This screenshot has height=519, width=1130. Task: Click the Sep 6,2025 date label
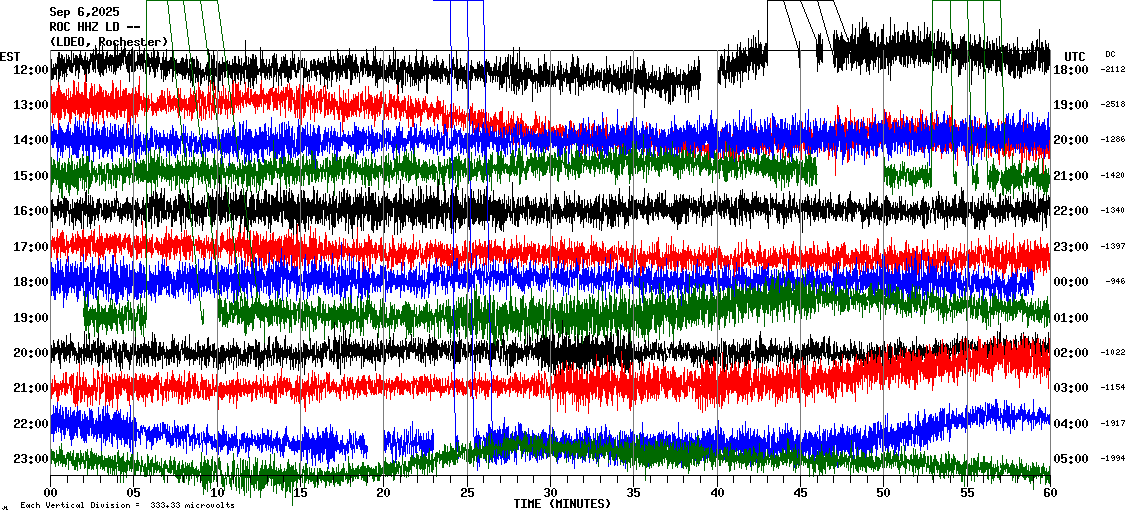click(84, 12)
